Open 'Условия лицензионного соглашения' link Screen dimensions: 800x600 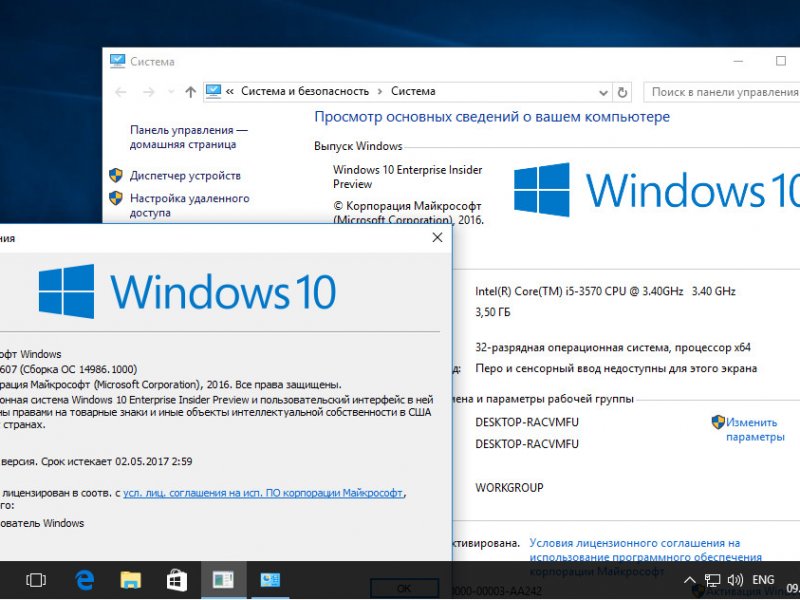[645, 557]
